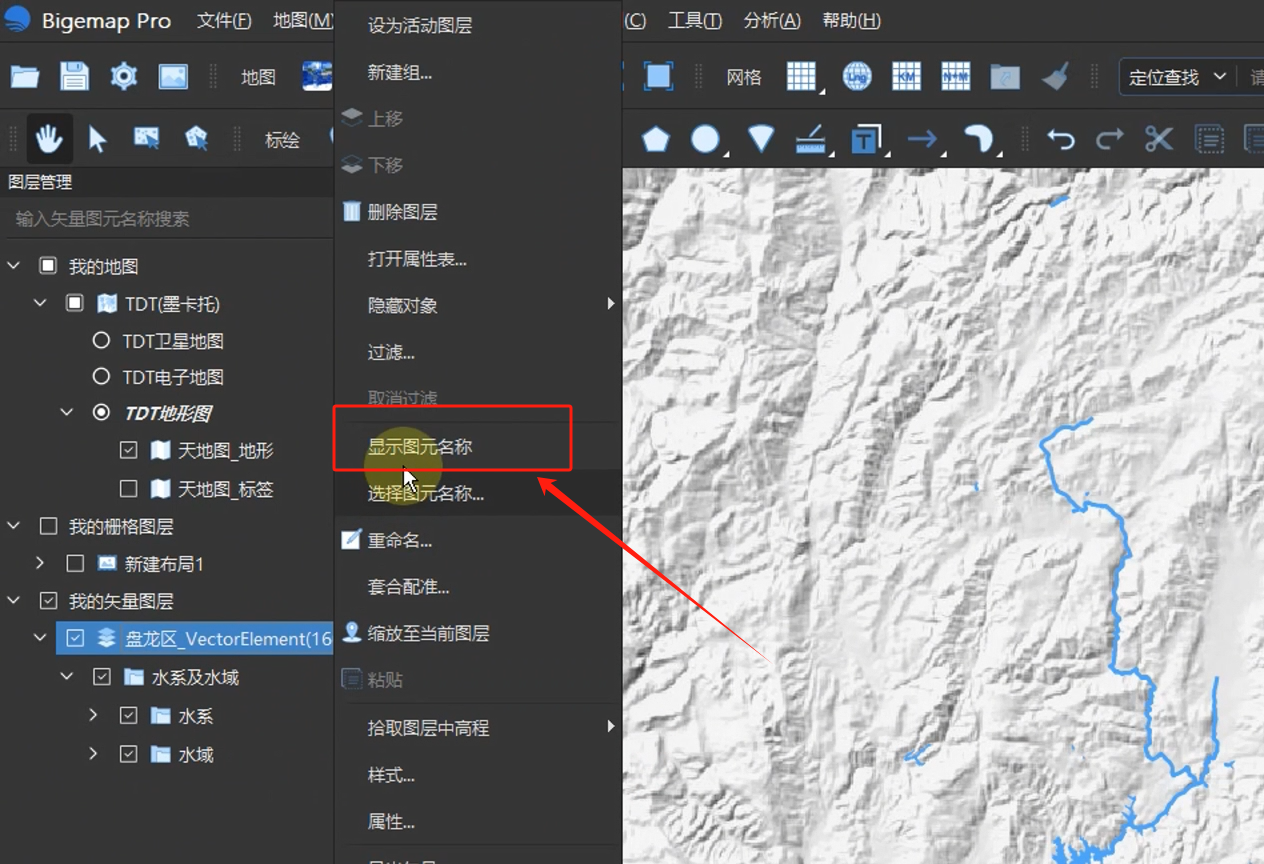Select the text label T tool
Screen dimensions: 1264x864
coord(867,139)
